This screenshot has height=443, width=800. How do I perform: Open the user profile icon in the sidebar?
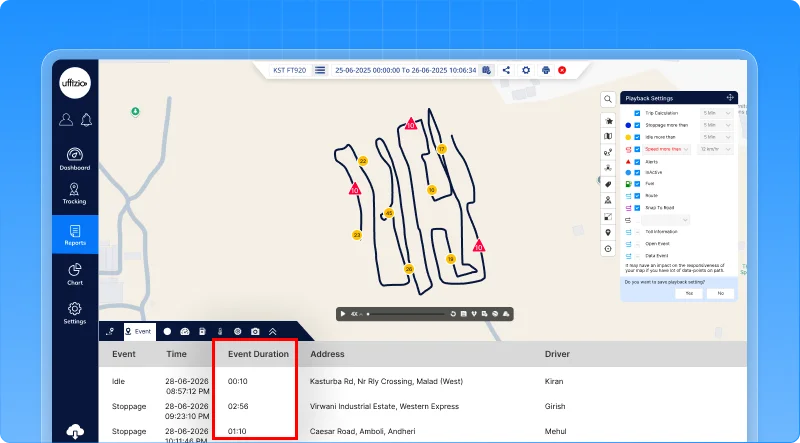[66, 119]
